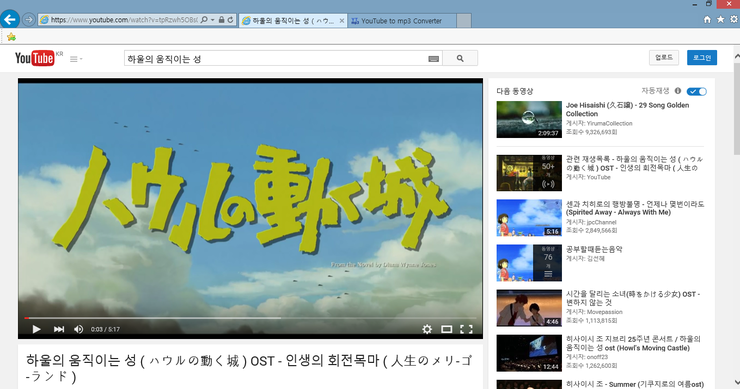740x389 pixels.
Task: Close the current YouTube browser tab
Action: [x=342, y=21]
